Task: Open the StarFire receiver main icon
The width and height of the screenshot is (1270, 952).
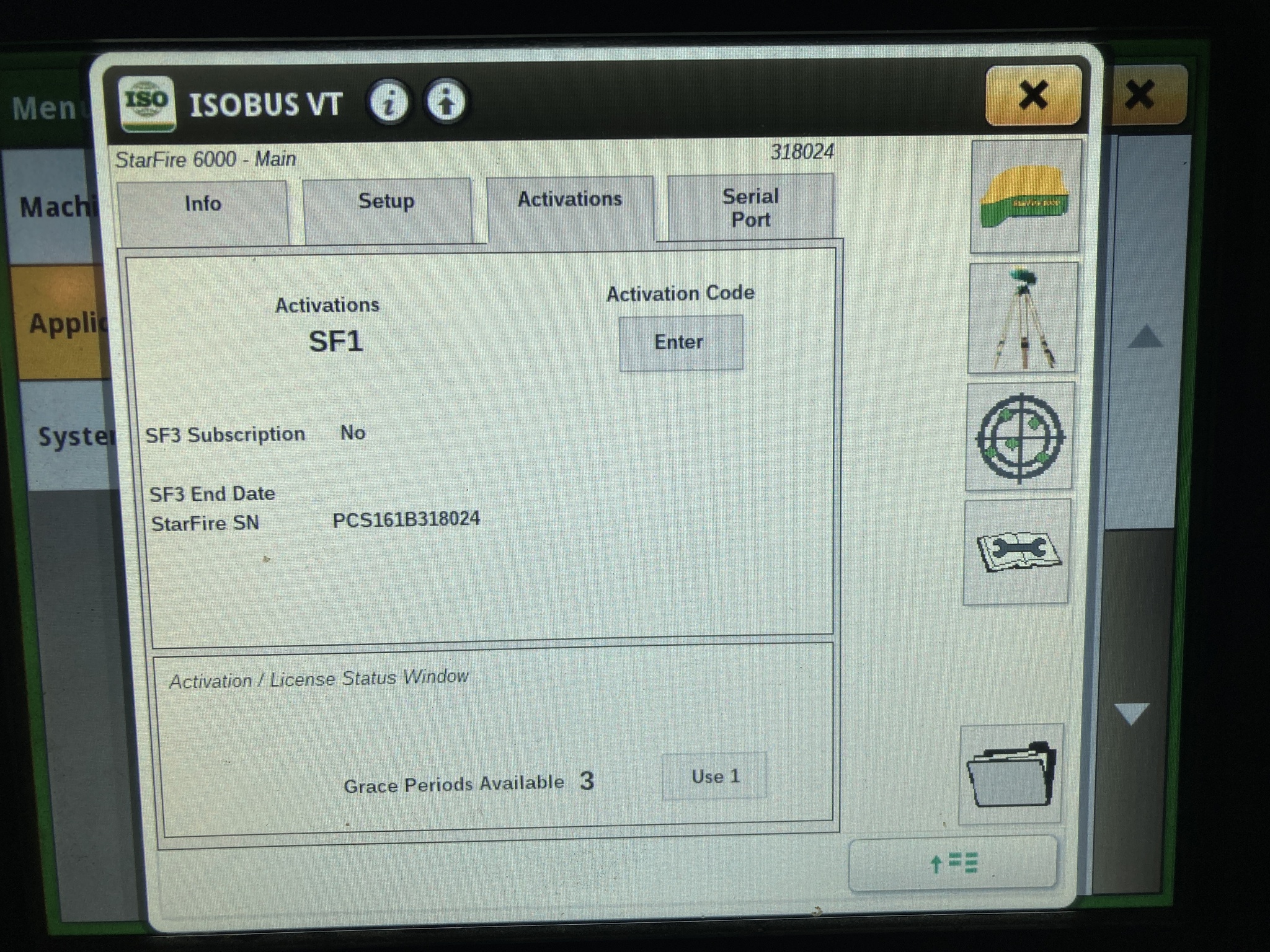Action: click(x=1025, y=196)
